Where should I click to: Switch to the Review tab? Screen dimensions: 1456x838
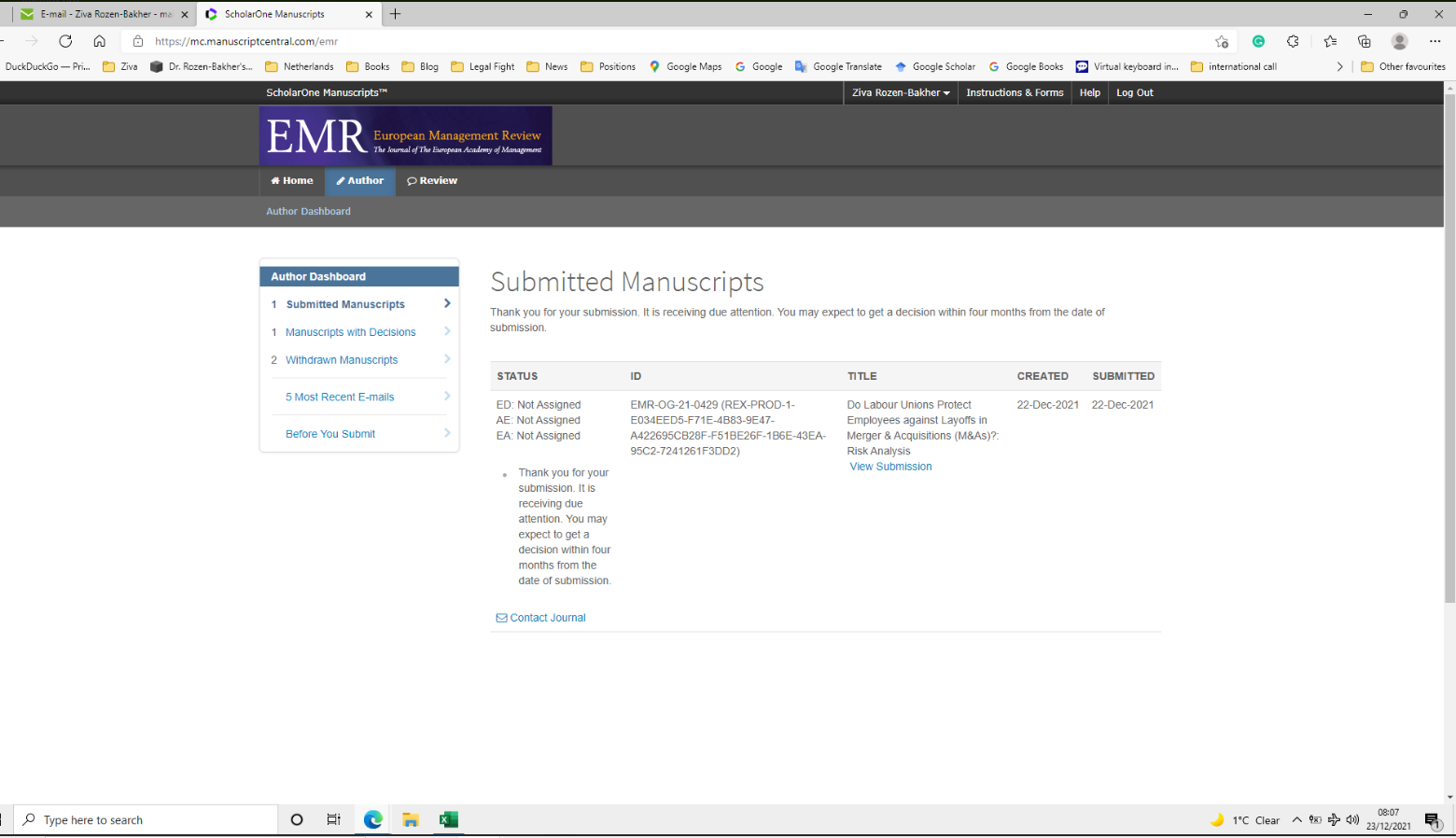[x=432, y=181]
